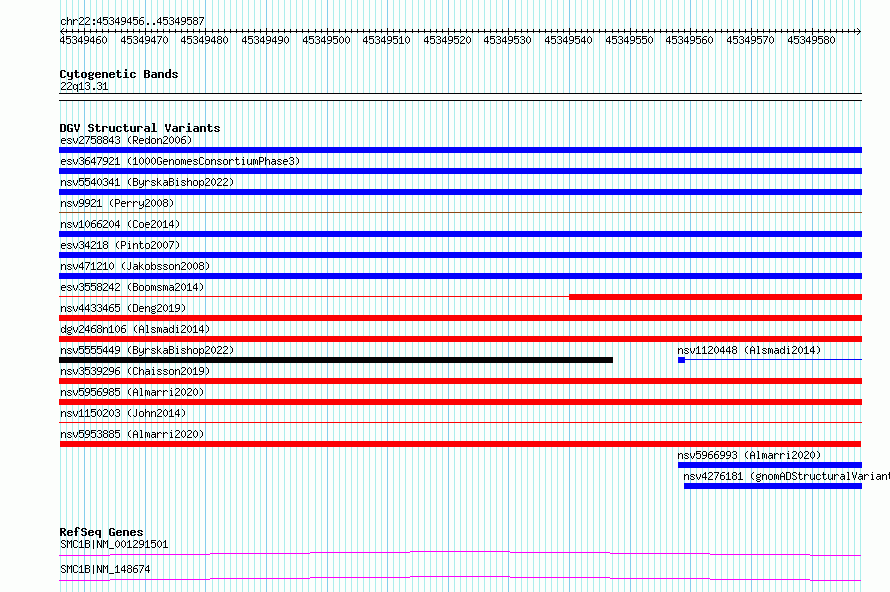The height and width of the screenshot is (592, 890).
Task: Click ruler position 45349500
Action: click(x=326, y=40)
